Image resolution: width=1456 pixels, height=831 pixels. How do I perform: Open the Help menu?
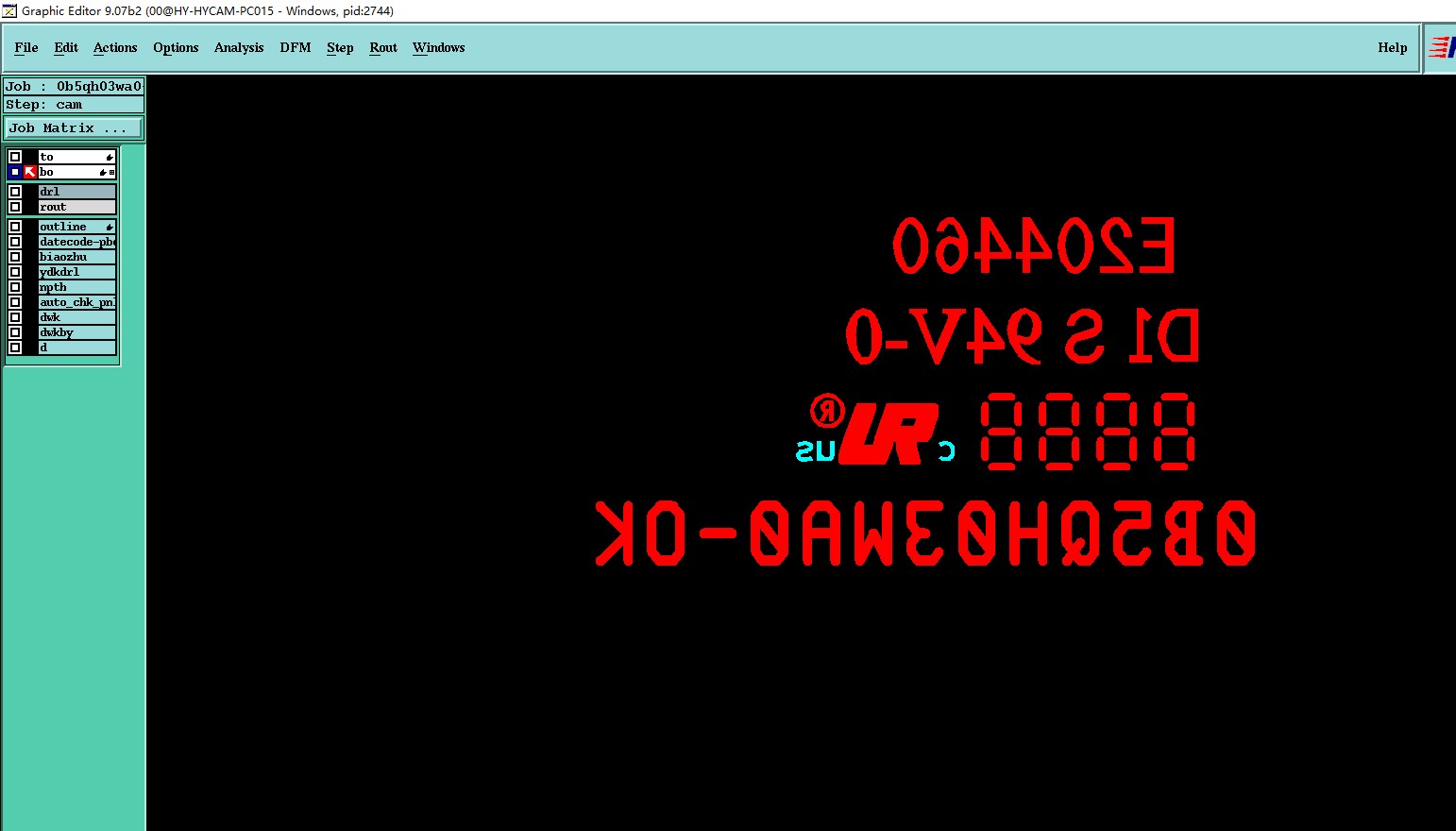tap(1393, 47)
